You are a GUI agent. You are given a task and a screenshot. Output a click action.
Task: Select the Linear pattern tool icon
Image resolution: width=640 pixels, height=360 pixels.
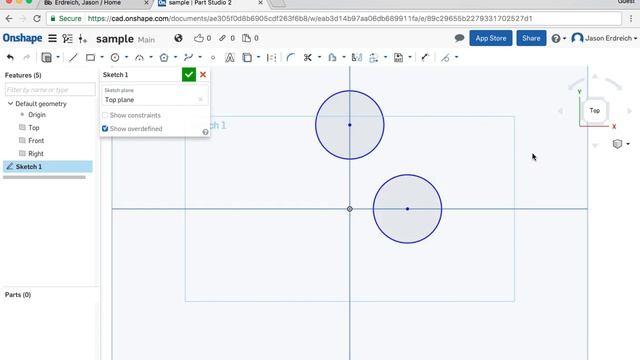(373, 58)
